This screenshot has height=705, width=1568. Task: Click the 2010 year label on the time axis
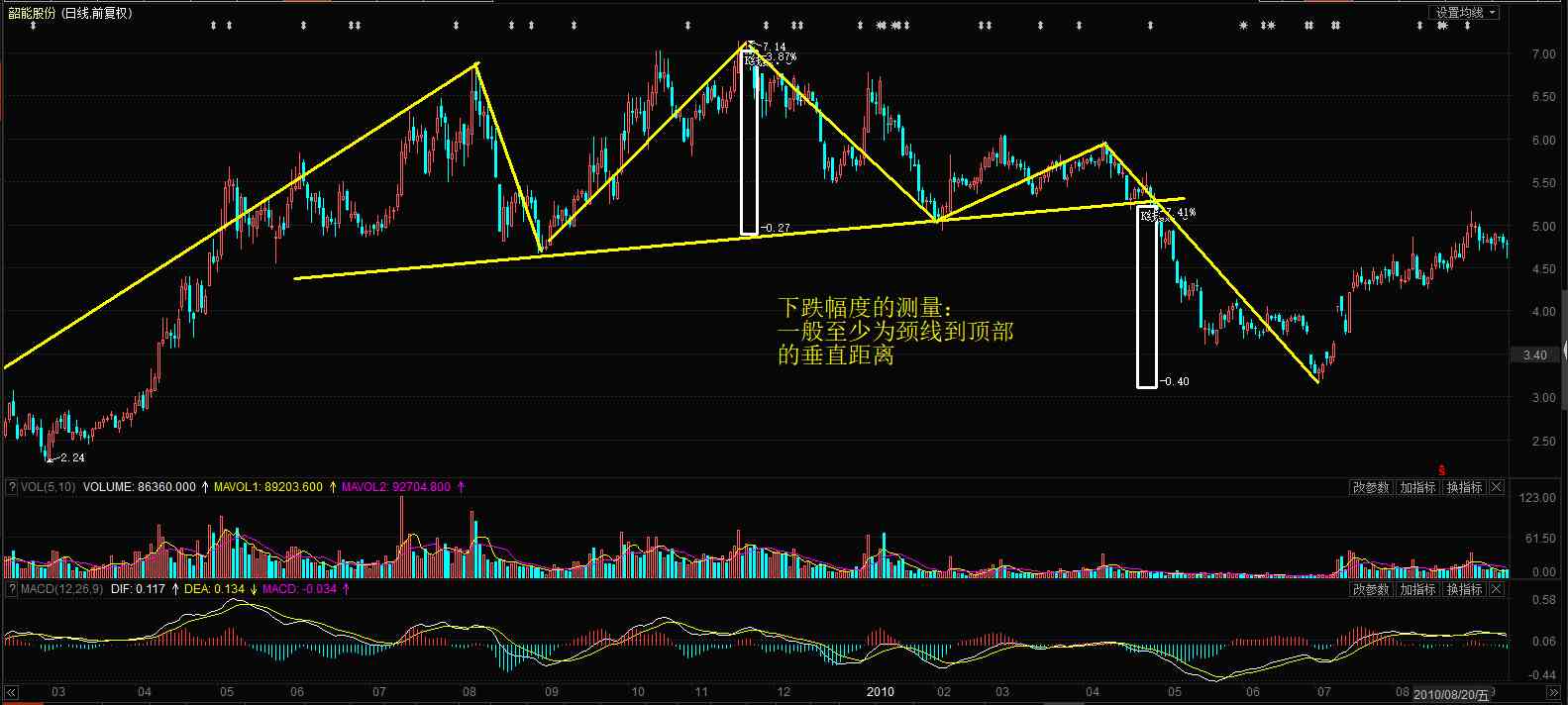881,692
